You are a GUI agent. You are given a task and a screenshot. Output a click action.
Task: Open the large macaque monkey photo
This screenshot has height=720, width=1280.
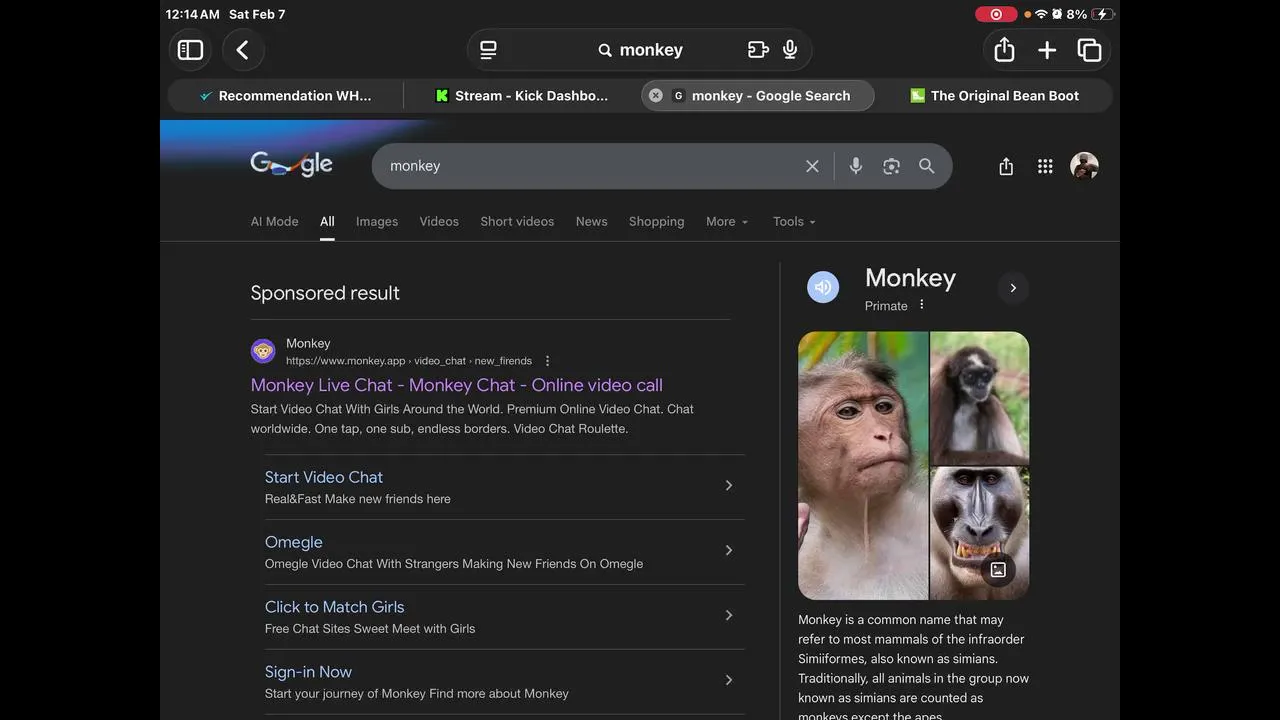point(863,466)
